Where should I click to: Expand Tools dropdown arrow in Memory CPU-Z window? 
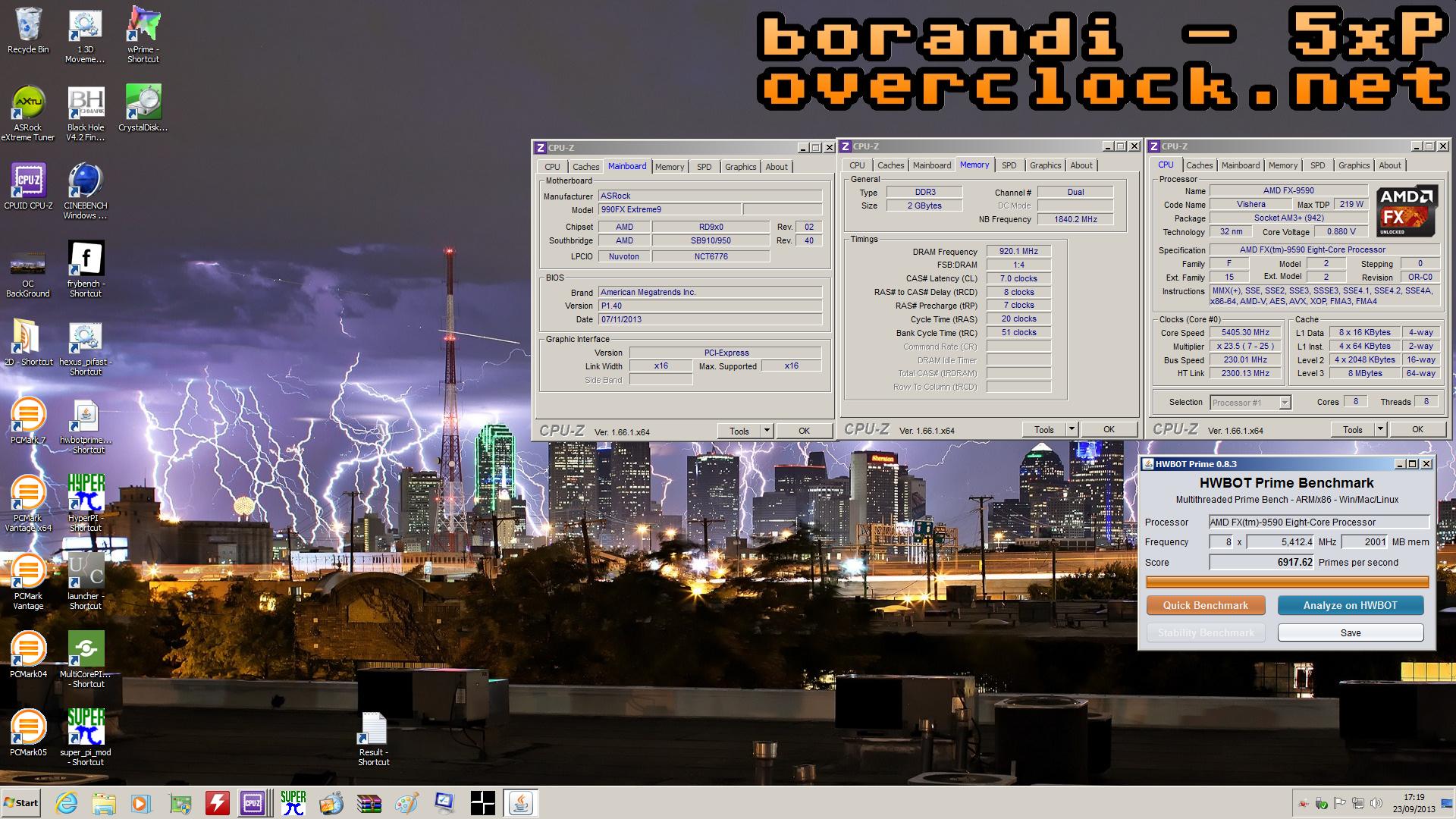click(x=1072, y=429)
